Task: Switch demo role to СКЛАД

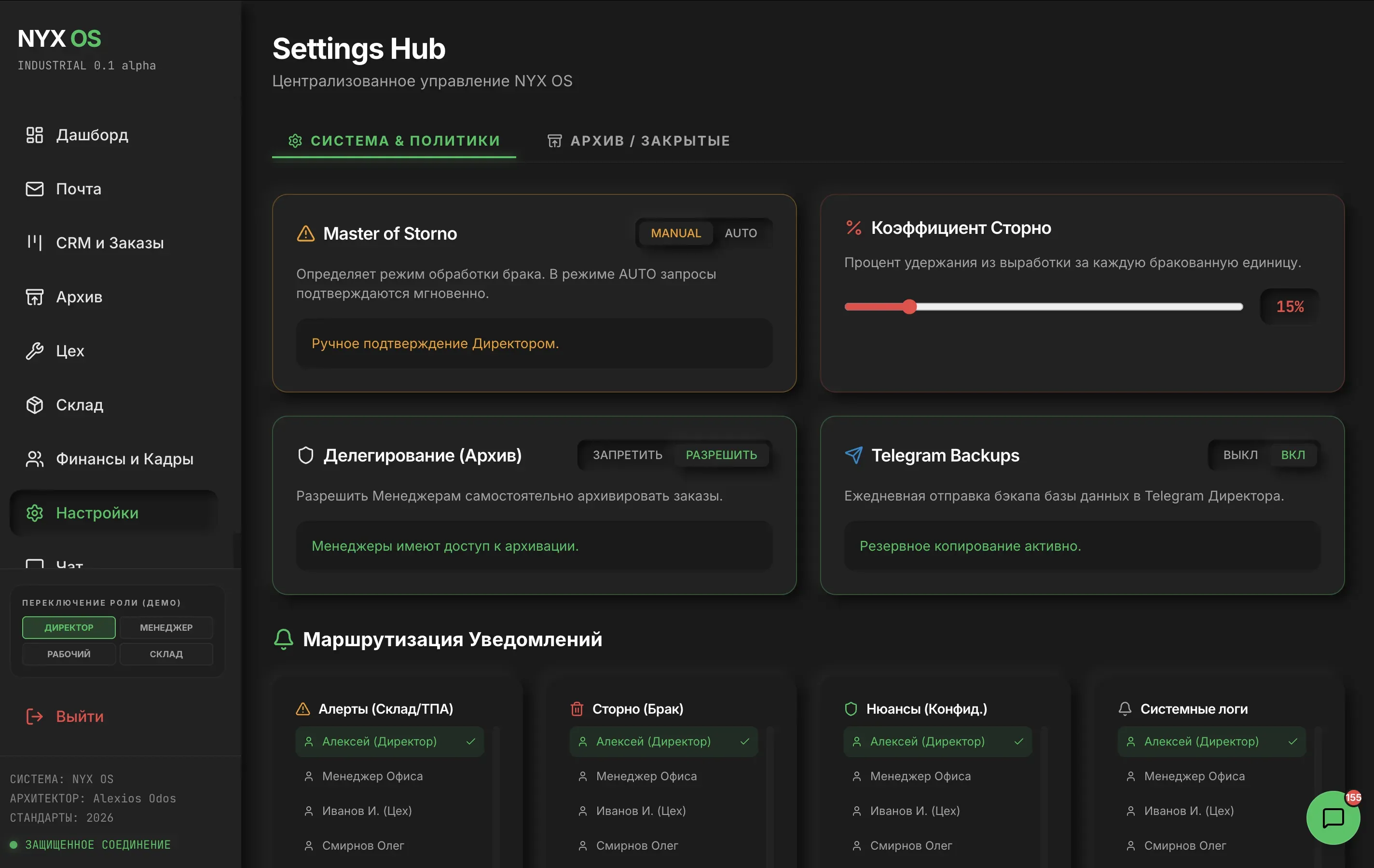Action: (166, 654)
